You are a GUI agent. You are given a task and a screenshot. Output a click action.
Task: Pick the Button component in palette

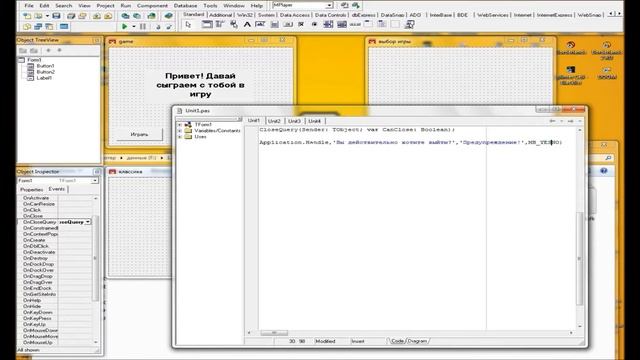[288, 24]
